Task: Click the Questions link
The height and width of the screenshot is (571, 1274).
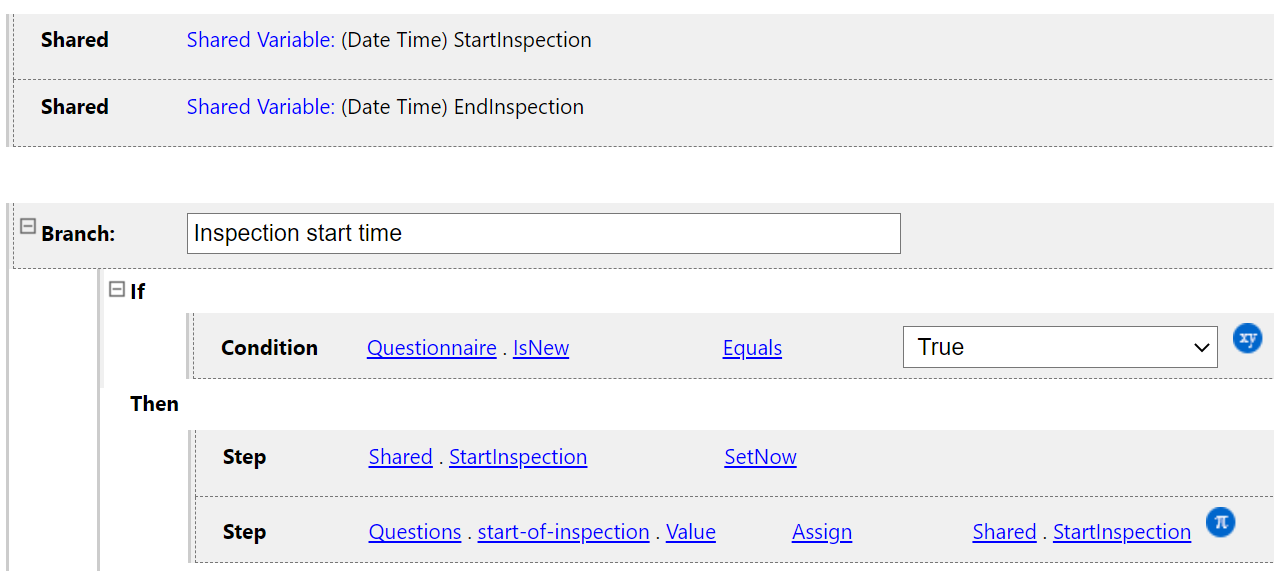Action: (x=414, y=532)
